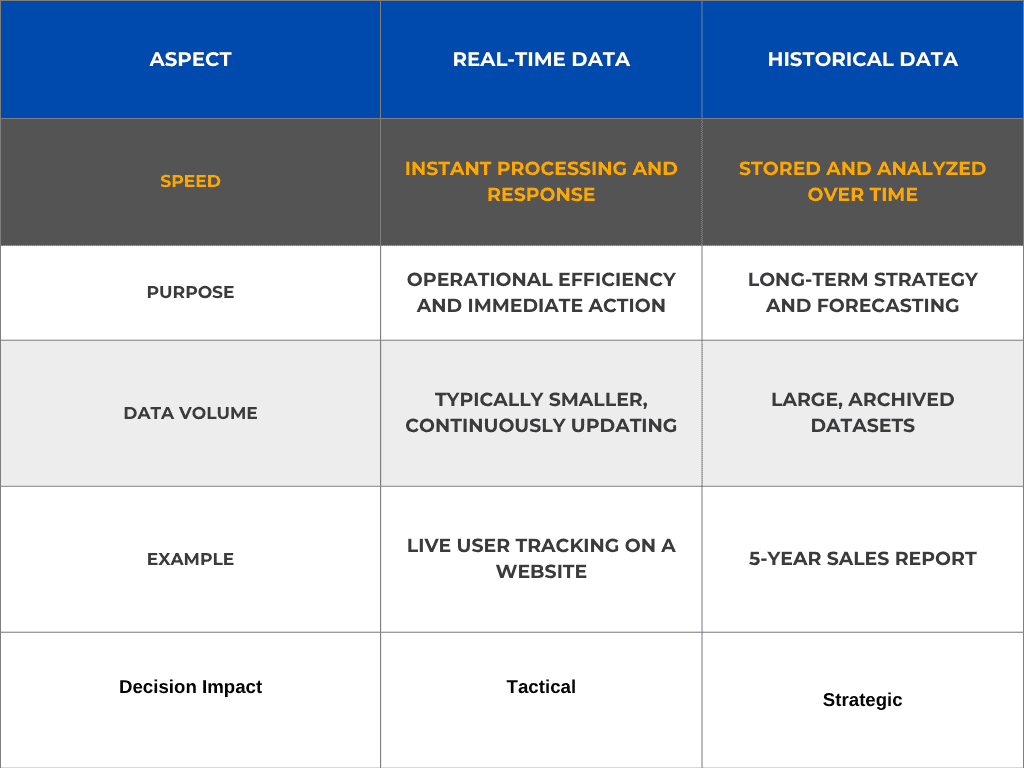The image size is (1024, 768).
Task: Click the ASPECT column header
Action: pyautogui.click(x=190, y=59)
